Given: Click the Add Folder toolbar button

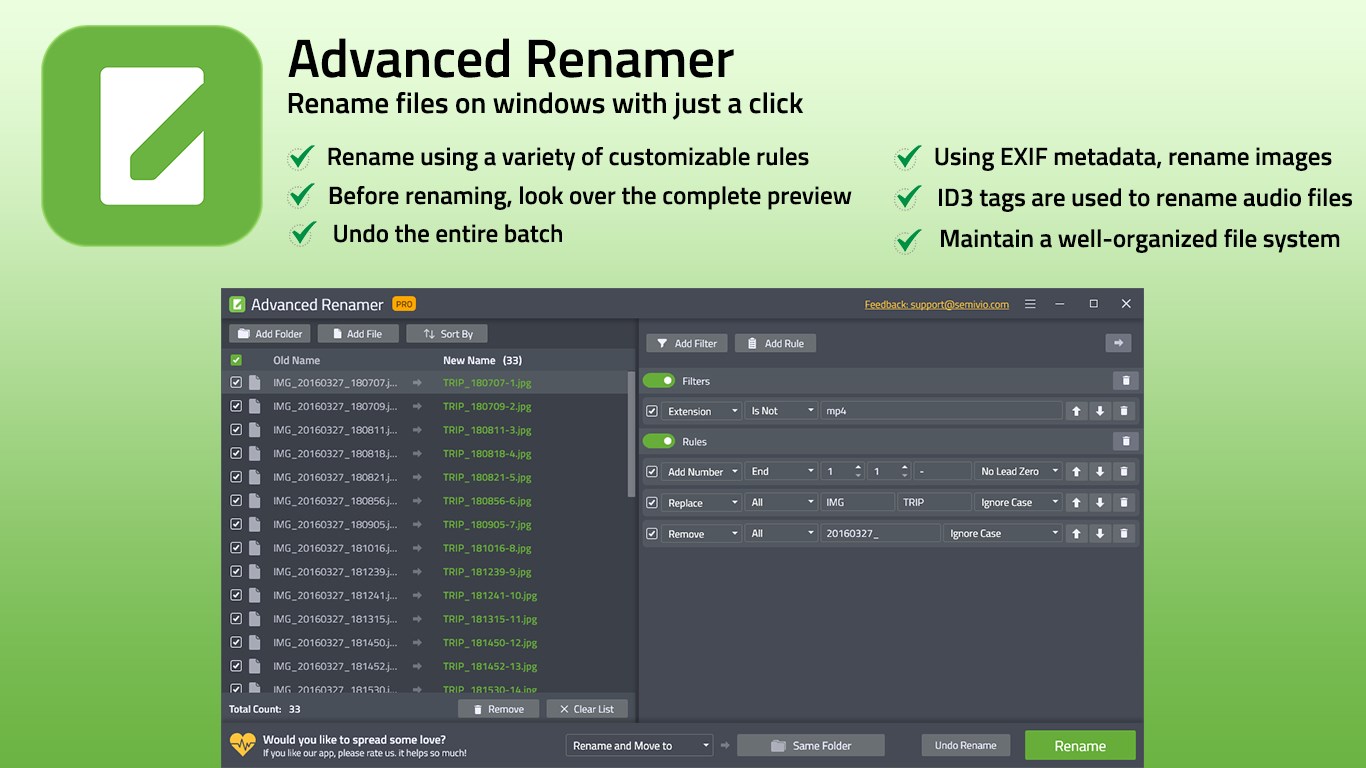Looking at the screenshot, I should coord(270,334).
